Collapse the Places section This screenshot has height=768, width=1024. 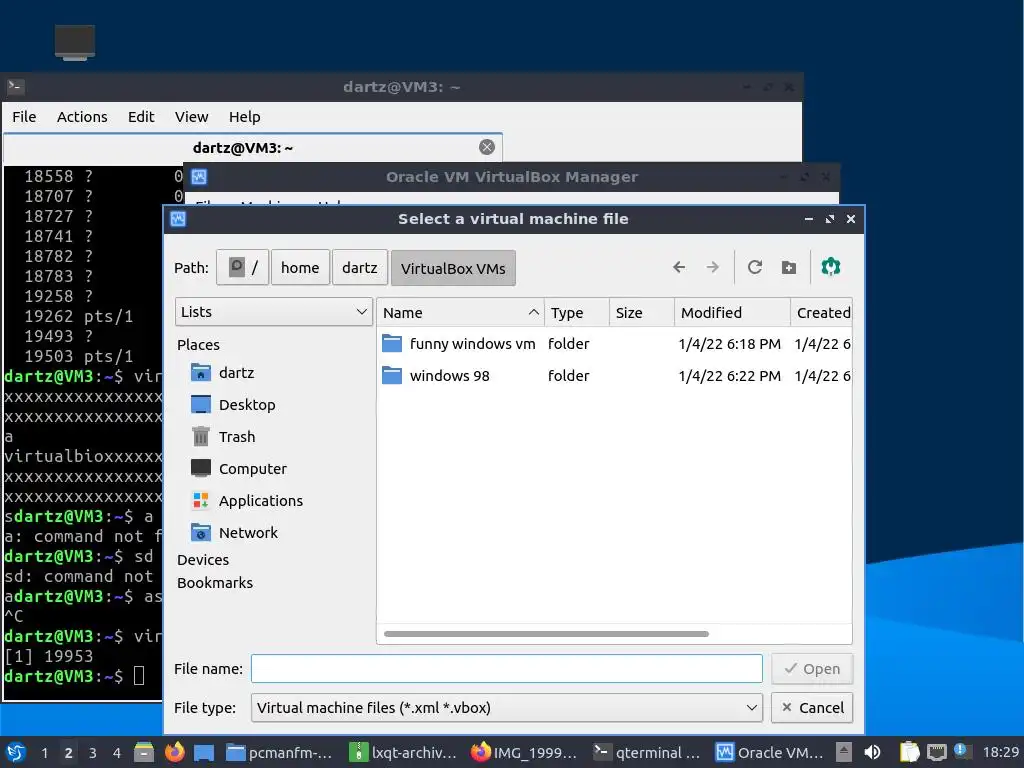198,344
